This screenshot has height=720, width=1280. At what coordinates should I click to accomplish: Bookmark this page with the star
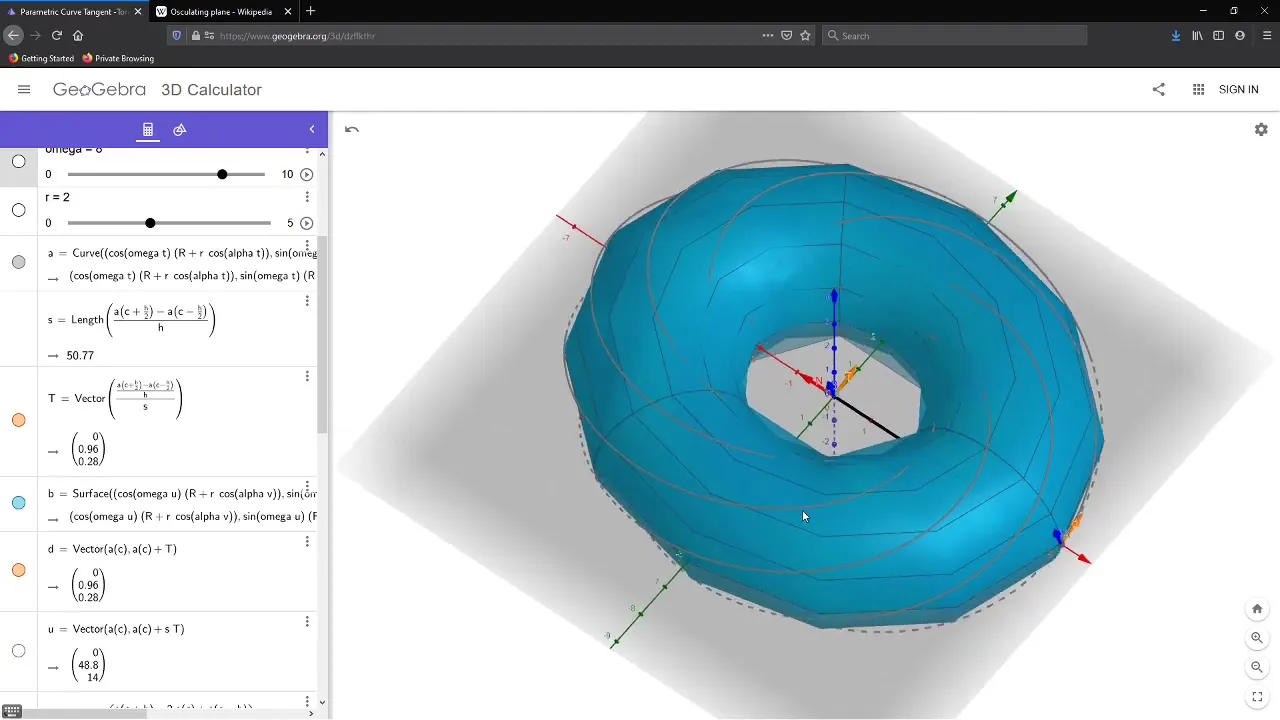pos(805,35)
